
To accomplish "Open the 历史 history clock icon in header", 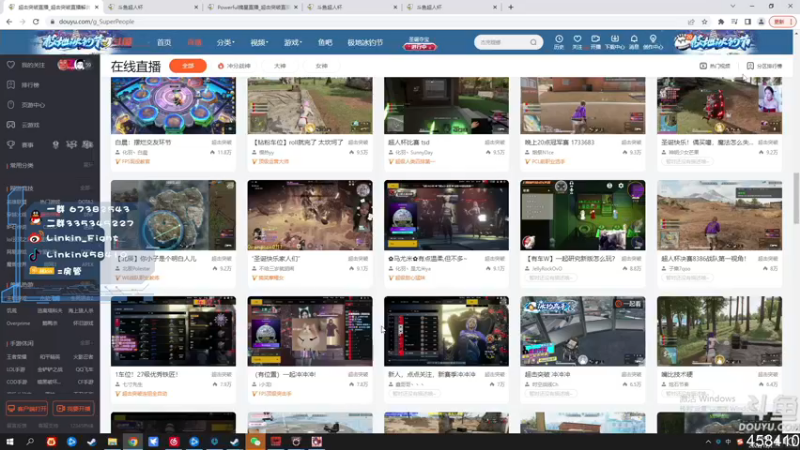I will coord(559,42).
